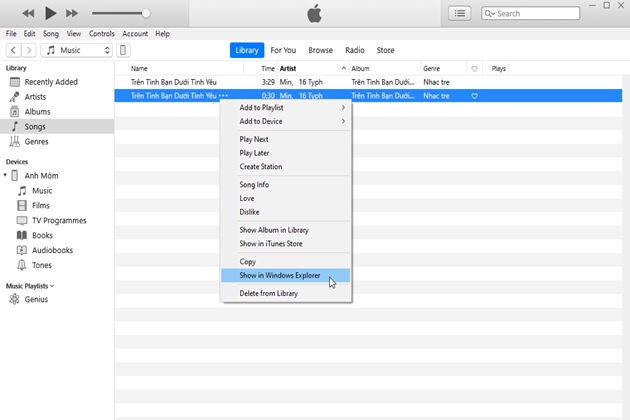This screenshot has height=420, width=630.
Task: Choose Show in iTunes Store
Action: click(x=286, y=244)
